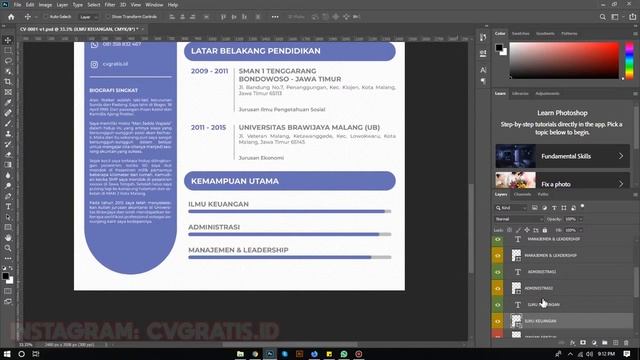Image resolution: width=640 pixels, height=360 pixels.
Task: Open the Color panel options menu
Action: tap(635, 33)
